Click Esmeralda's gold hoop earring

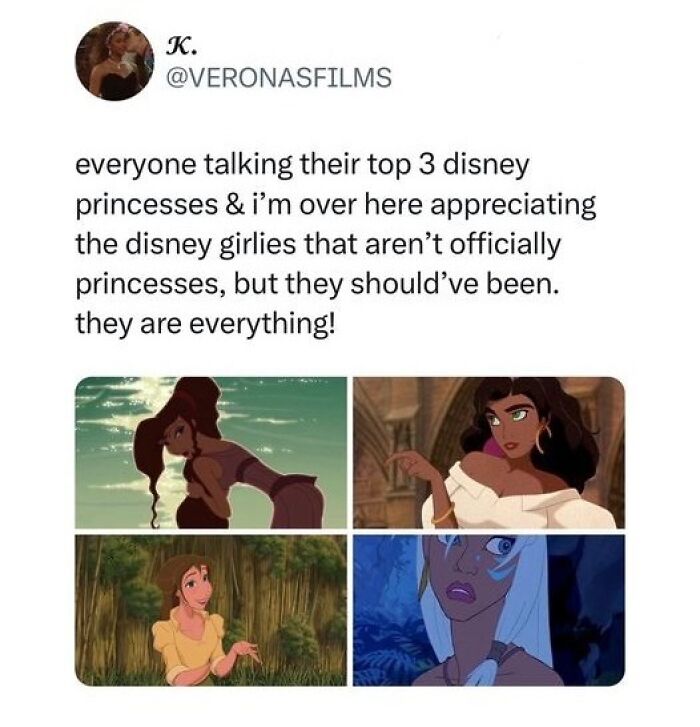[x=542, y=439]
